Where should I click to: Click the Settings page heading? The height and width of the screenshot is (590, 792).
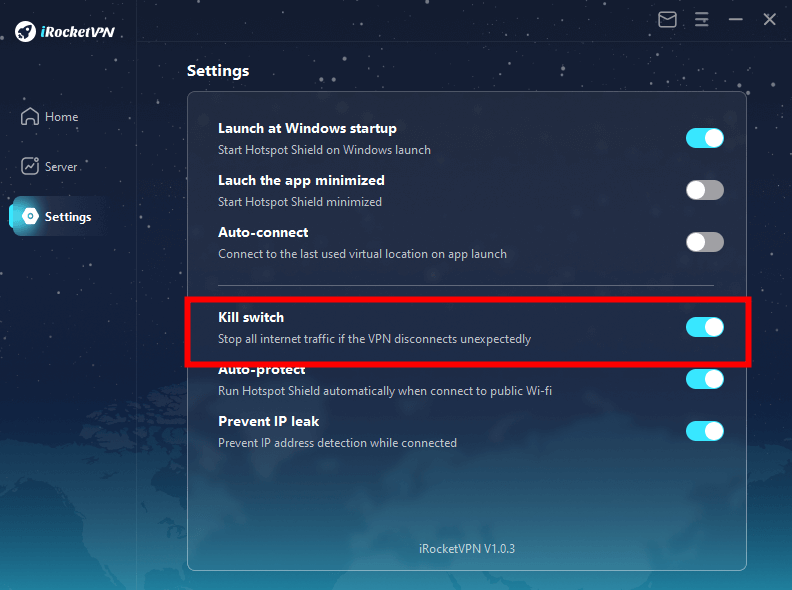[x=218, y=71]
